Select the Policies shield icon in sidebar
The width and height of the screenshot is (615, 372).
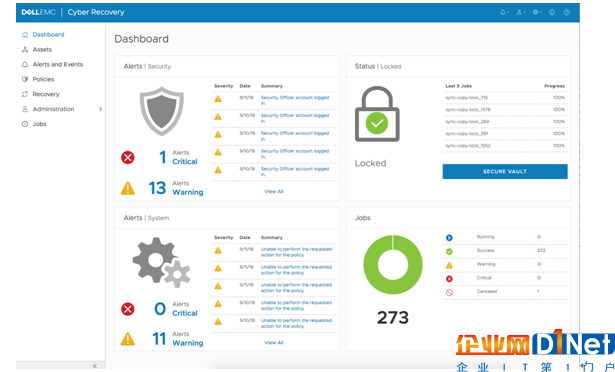pos(25,79)
